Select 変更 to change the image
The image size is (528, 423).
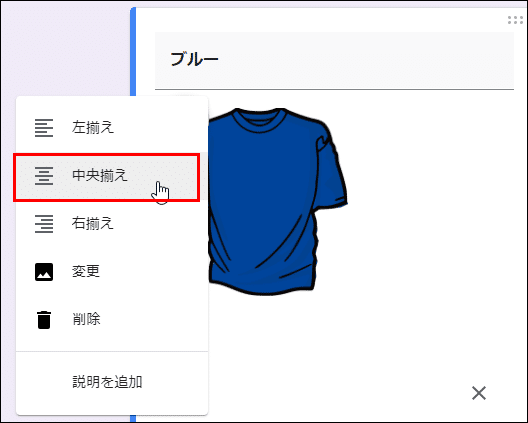click(112, 272)
